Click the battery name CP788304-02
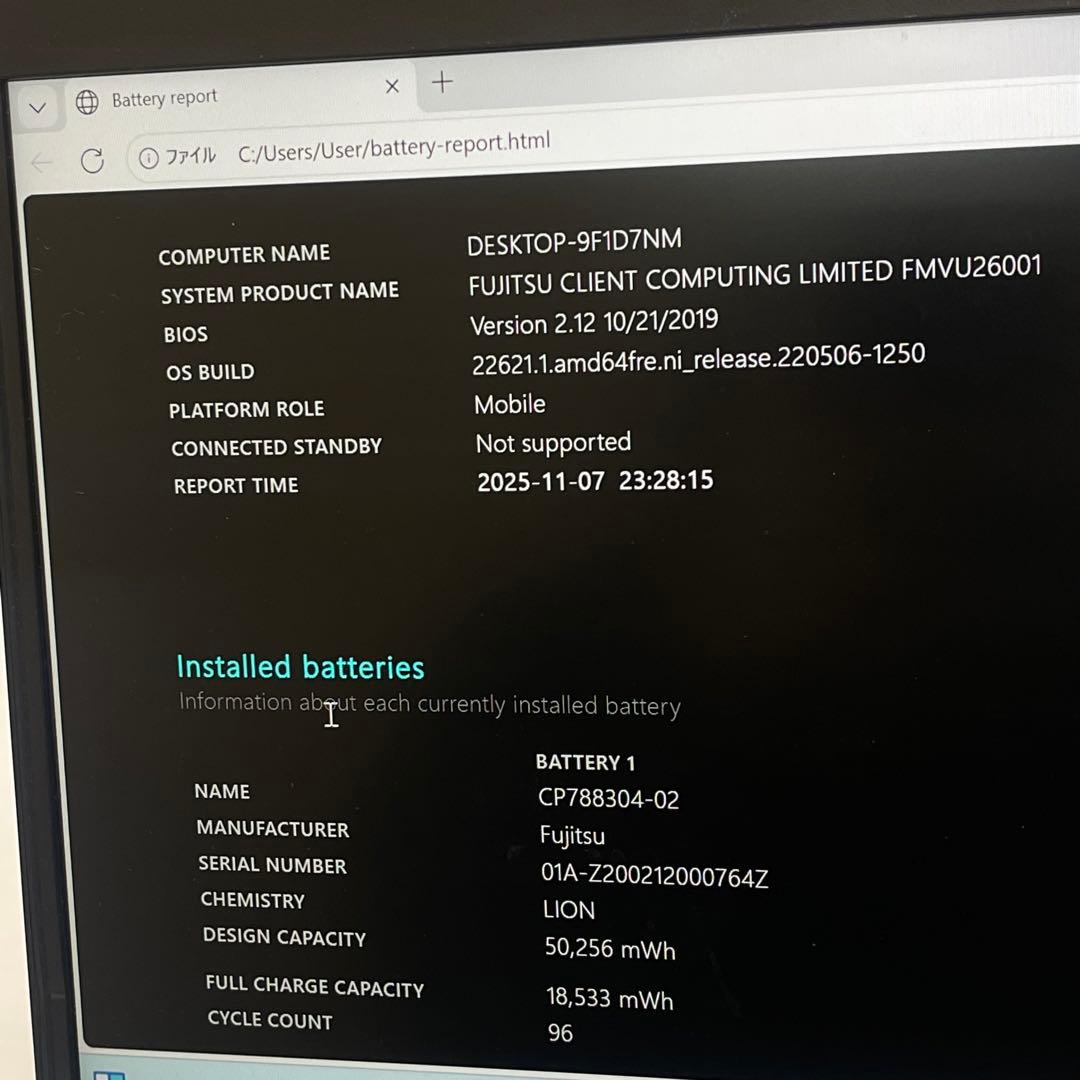This screenshot has width=1080, height=1080. coord(608,799)
